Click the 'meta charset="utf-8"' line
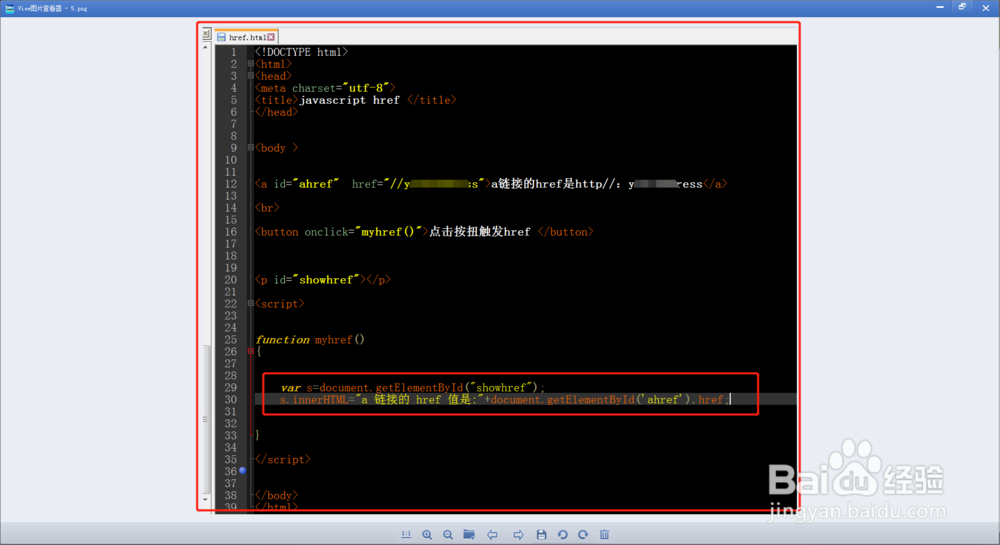1000x545 pixels. click(325, 88)
